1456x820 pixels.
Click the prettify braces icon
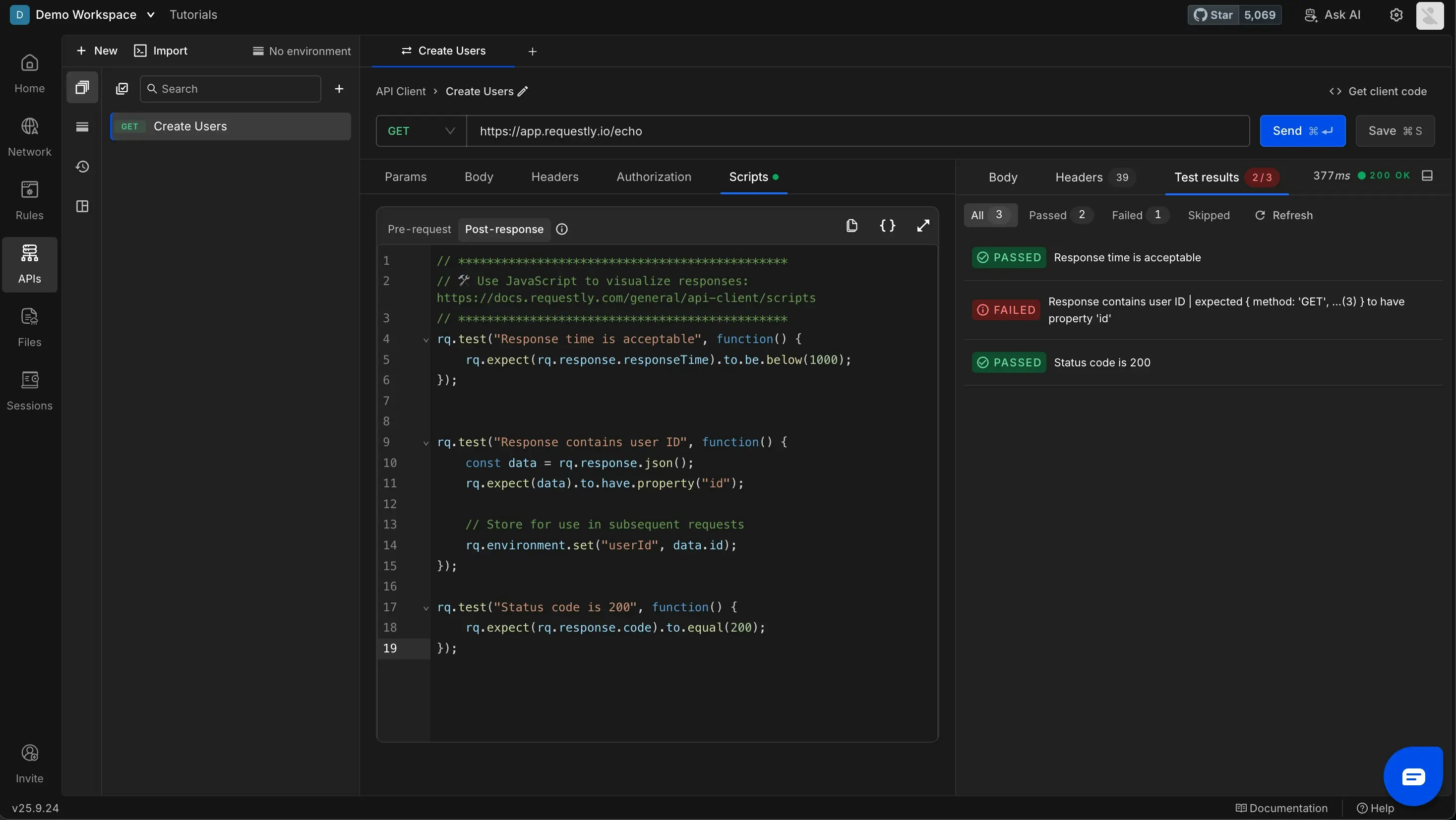click(x=887, y=226)
